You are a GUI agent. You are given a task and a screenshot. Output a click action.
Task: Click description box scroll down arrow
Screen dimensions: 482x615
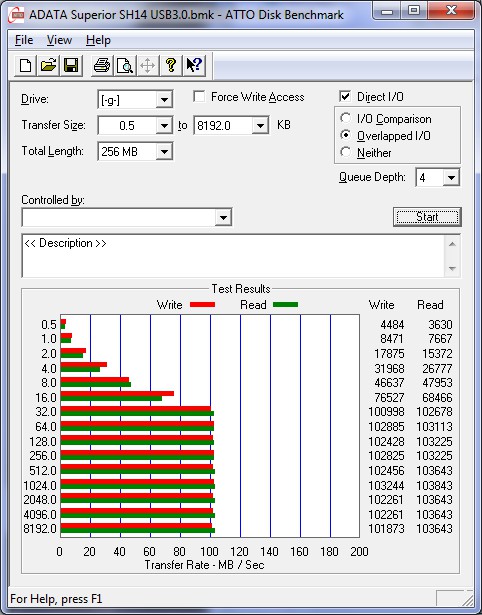click(452, 269)
